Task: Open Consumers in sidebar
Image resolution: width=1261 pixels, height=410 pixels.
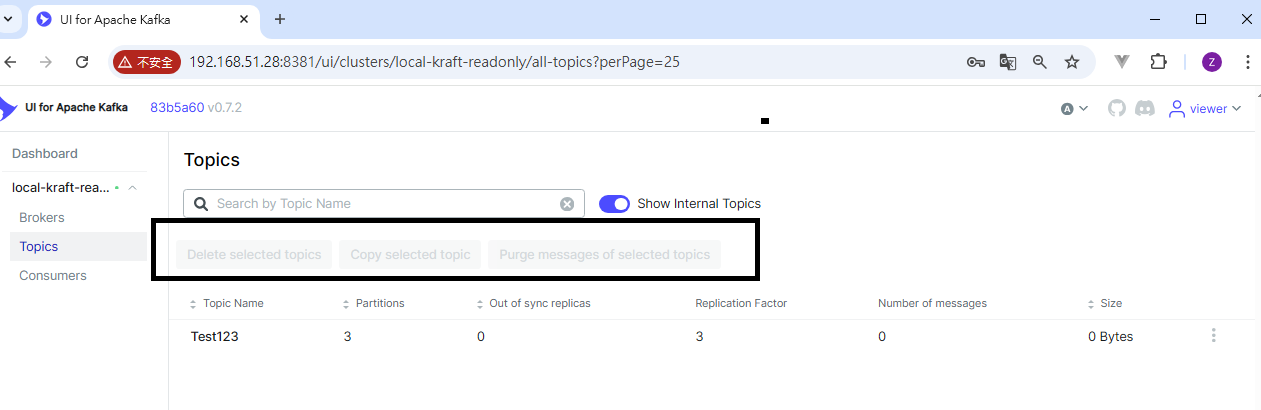Action: click(53, 275)
